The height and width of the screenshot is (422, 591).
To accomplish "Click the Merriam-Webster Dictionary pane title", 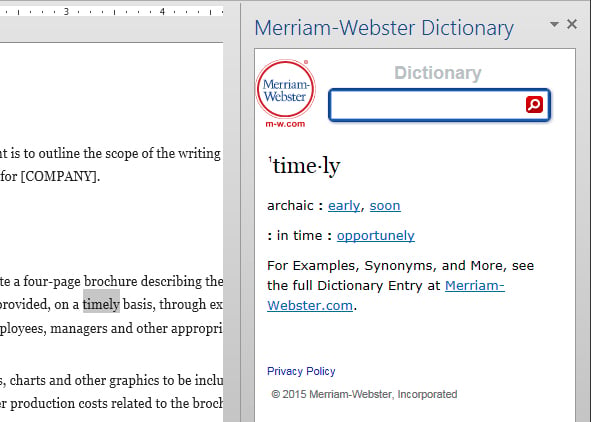I will (384, 28).
